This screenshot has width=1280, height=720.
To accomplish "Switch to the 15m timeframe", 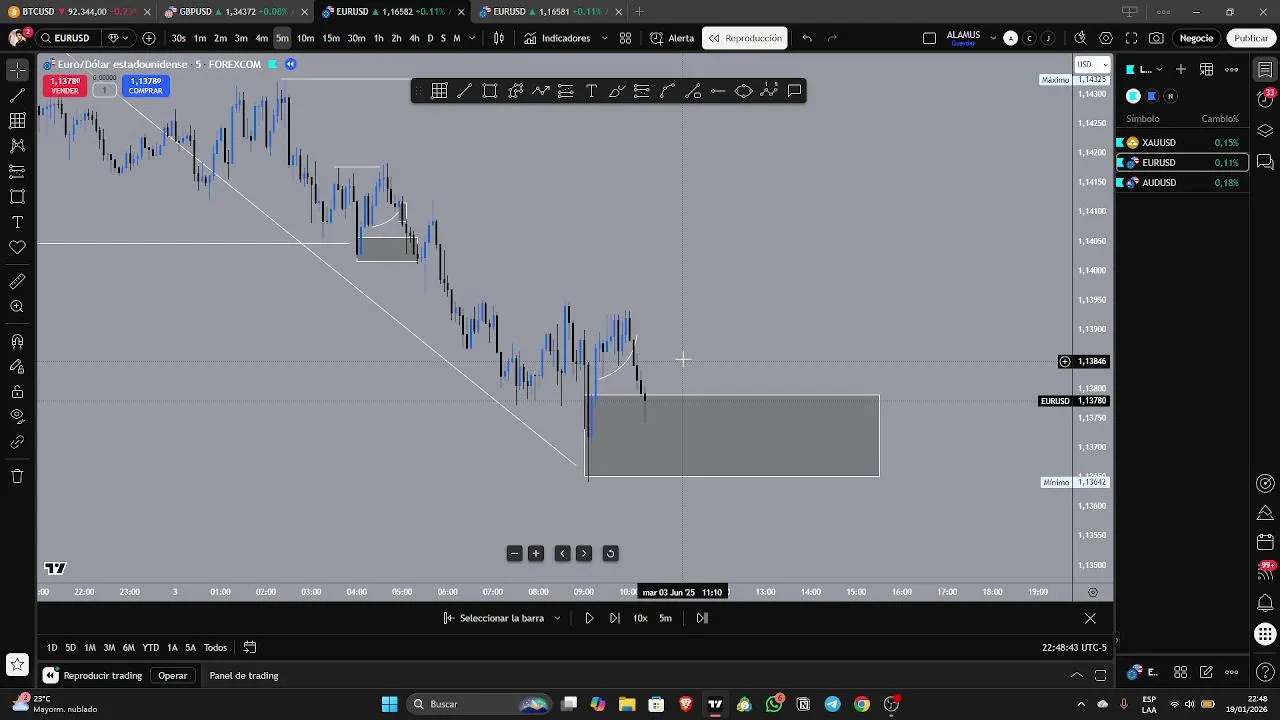I will pos(331,38).
